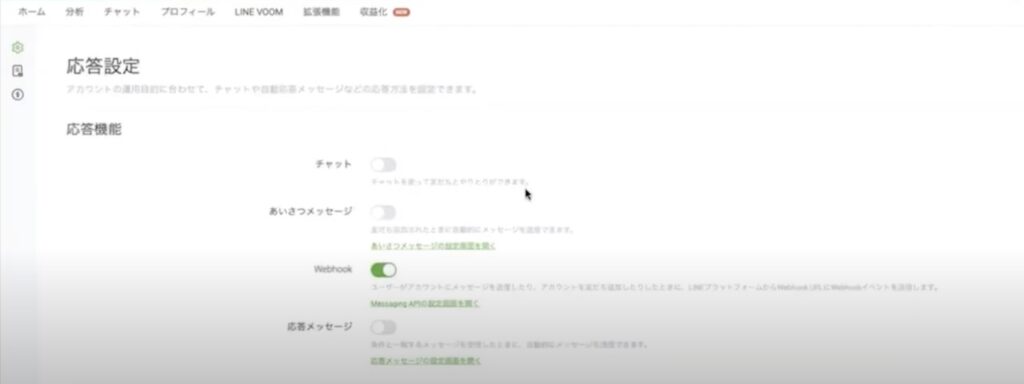The width and height of the screenshot is (1024, 384).
Task: Open the ホーム tab
Action: tap(31, 12)
